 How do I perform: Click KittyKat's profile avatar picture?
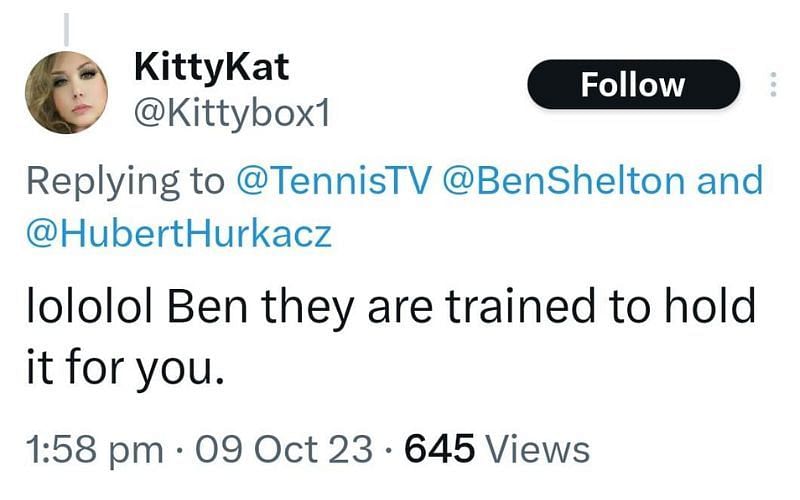66,92
